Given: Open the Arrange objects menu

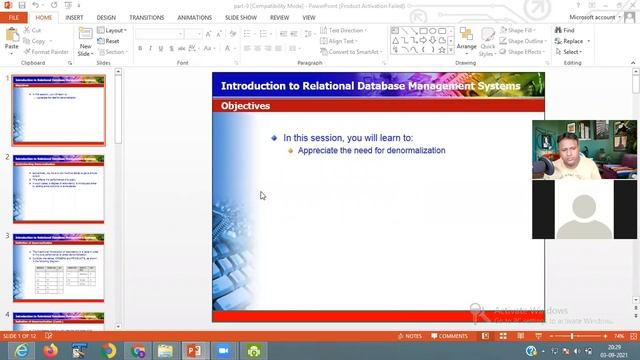Looking at the screenshot, I should (x=467, y=40).
